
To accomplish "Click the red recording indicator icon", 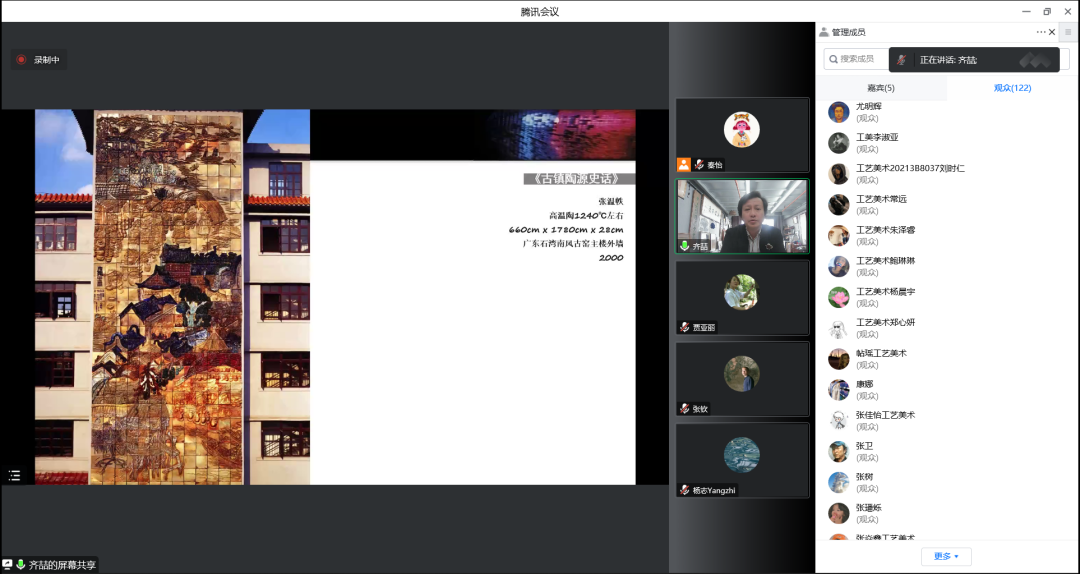I will tap(21, 60).
